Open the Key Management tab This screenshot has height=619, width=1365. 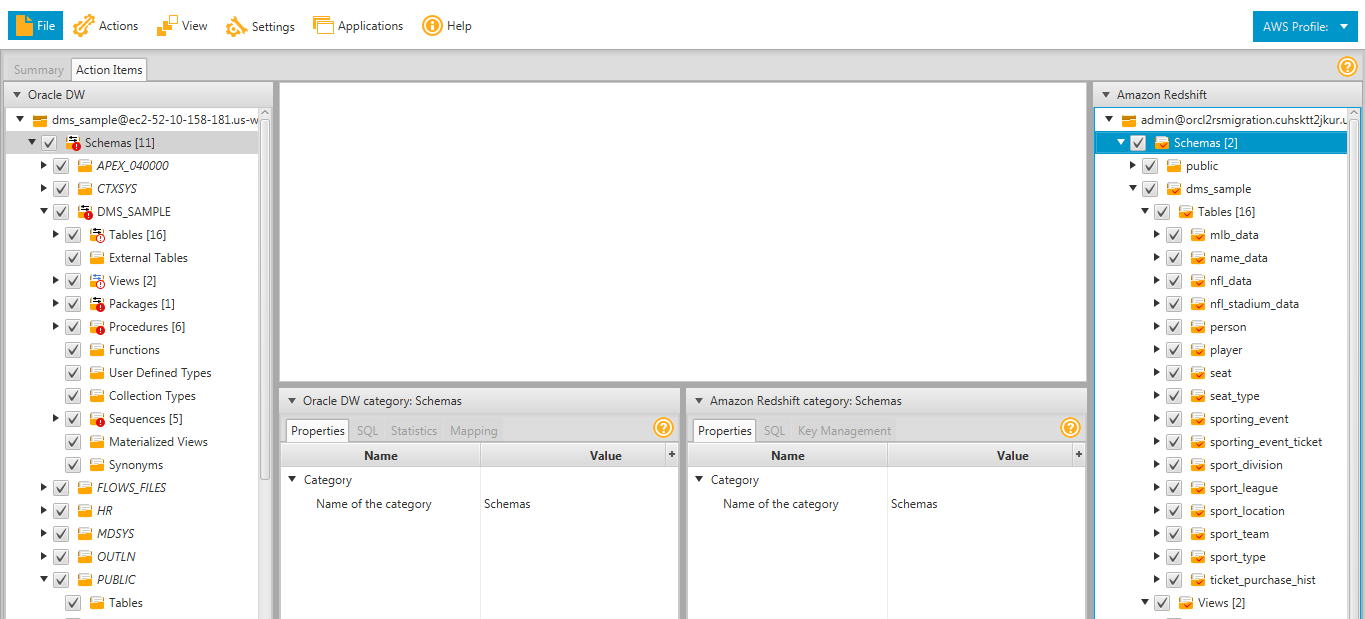pos(844,431)
